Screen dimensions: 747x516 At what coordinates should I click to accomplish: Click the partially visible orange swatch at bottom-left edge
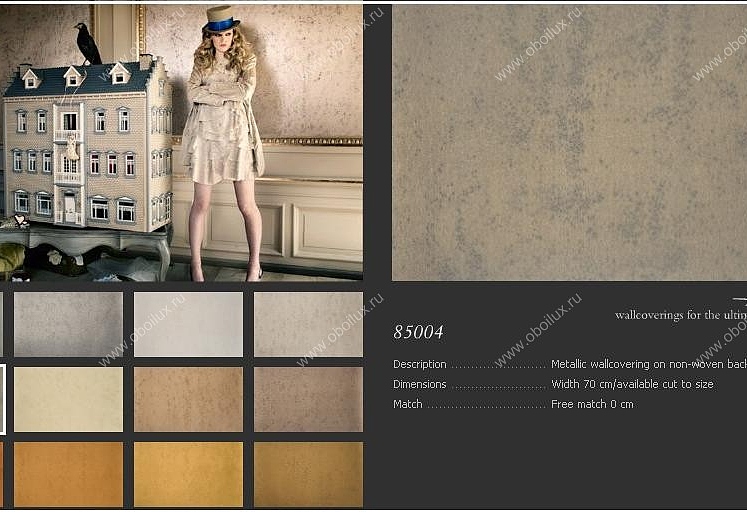click(x=1, y=475)
